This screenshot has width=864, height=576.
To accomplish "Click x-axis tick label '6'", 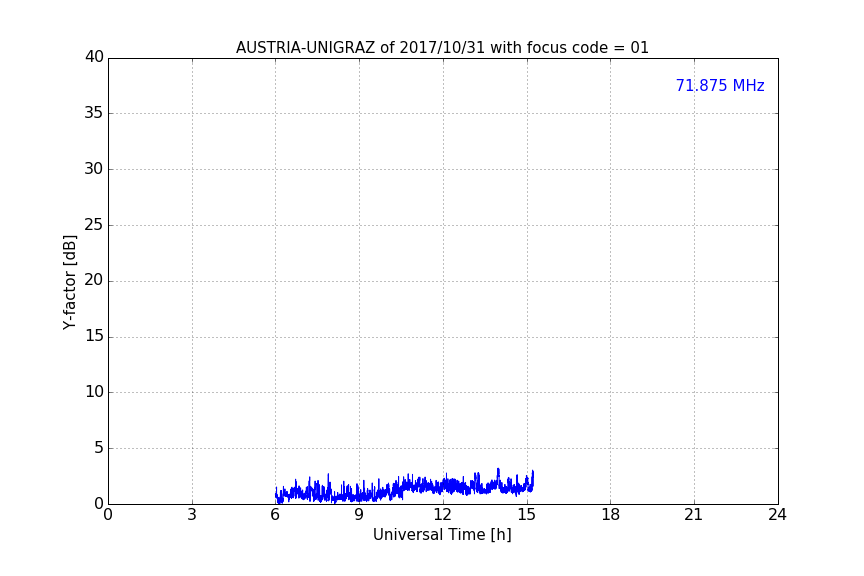I will point(275,515).
